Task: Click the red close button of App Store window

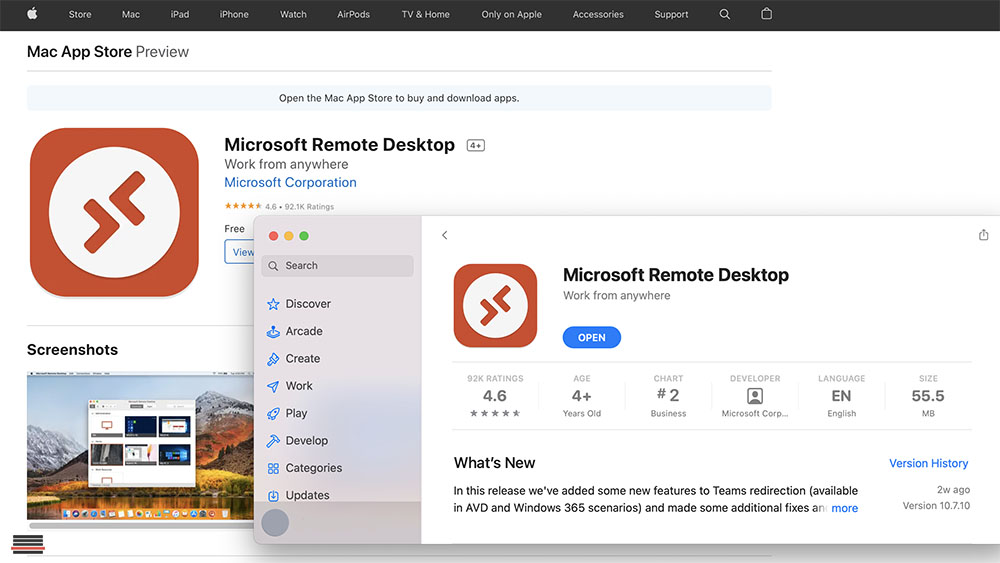Action: tap(274, 236)
